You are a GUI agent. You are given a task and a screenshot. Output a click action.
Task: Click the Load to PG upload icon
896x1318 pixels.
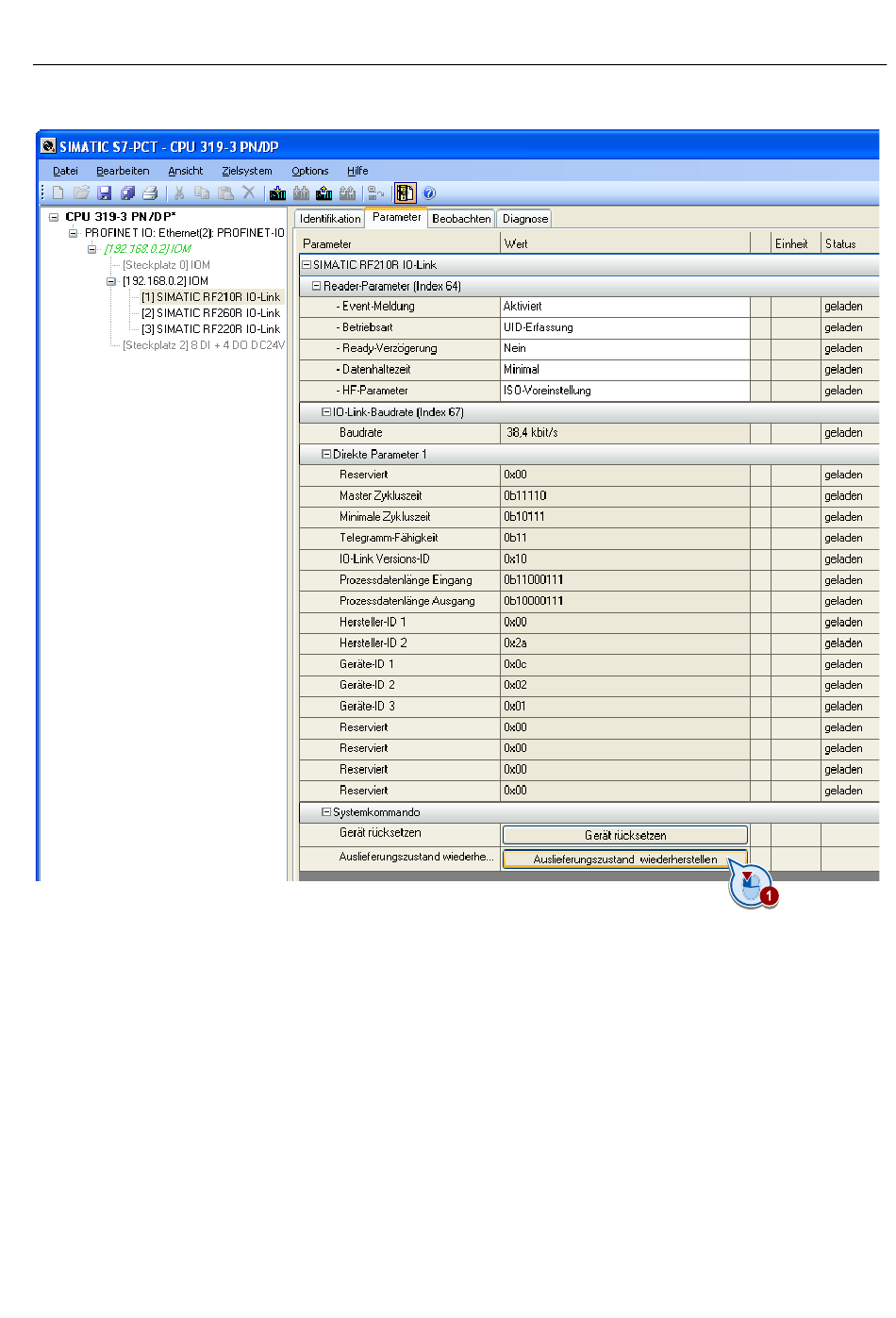click(324, 193)
